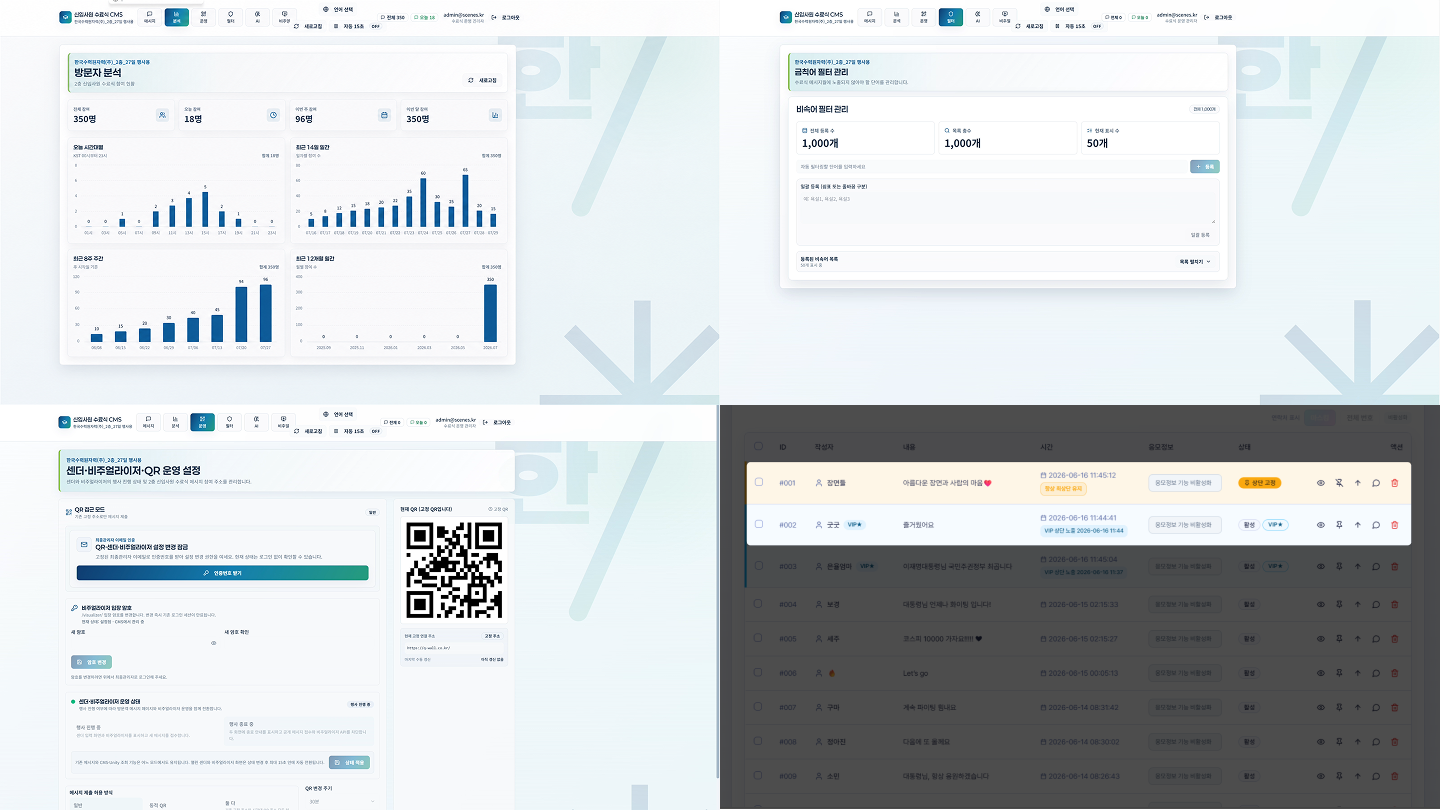This screenshot has width=1440, height=810.
Task: Click the unpin icon on message #001
Action: (x=1339, y=483)
